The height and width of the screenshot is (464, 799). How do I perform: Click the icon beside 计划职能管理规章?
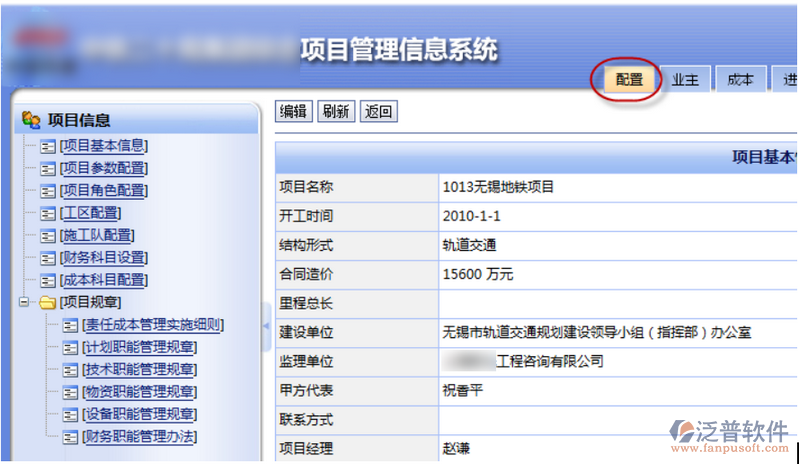pos(70,348)
